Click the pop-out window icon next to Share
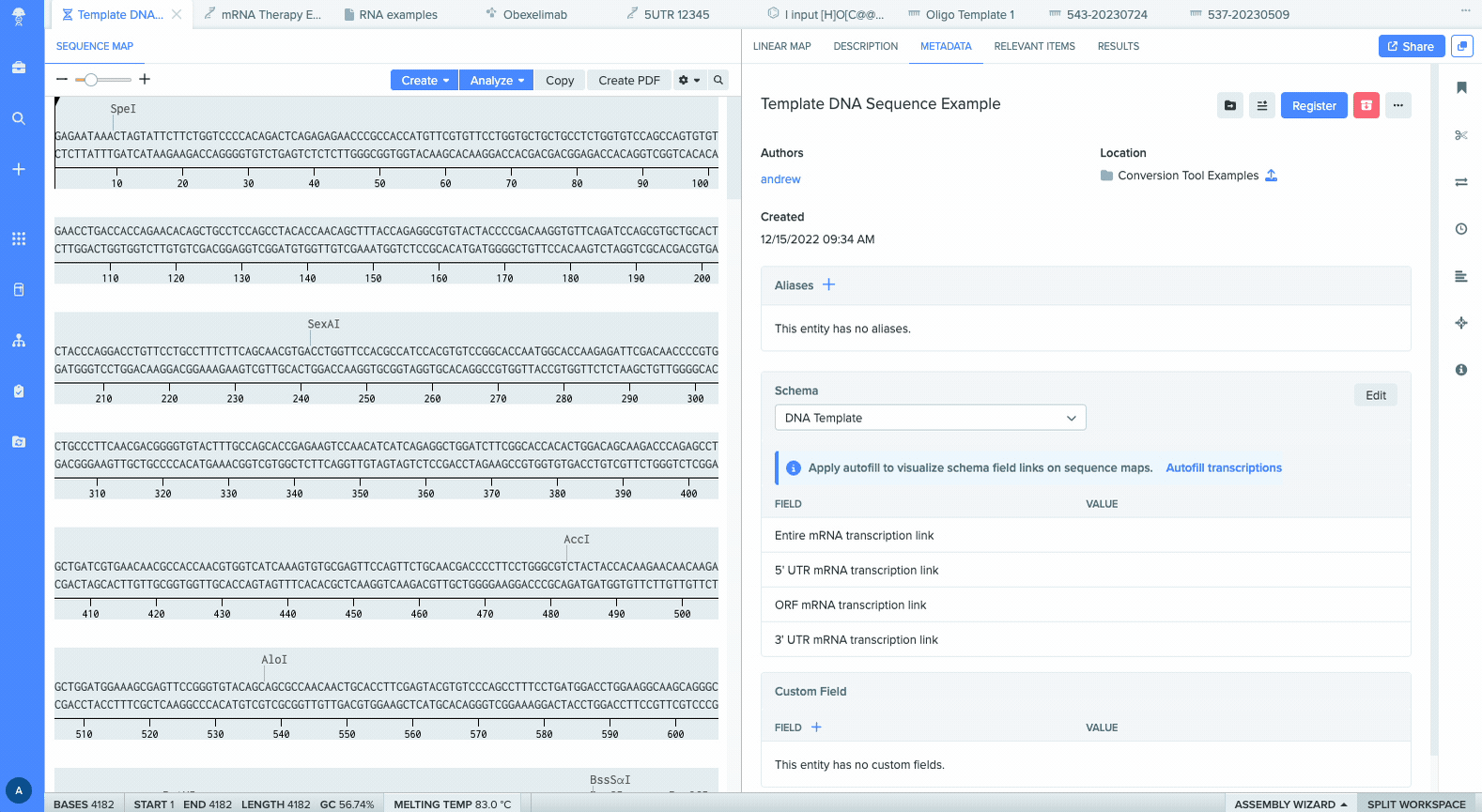Image resolution: width=1482 pixels, height=812 pixels. click(1461, 46)
